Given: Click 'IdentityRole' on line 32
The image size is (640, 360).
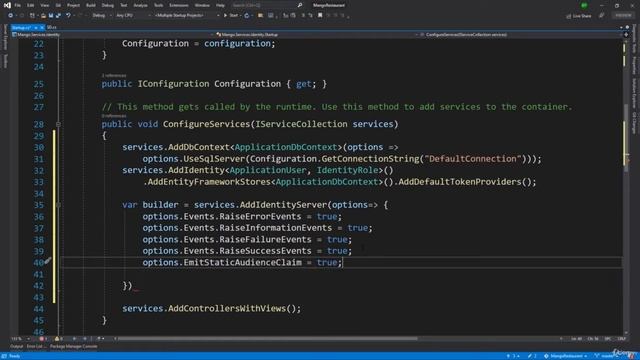Looking at the screenshot, I should (348, 170).
